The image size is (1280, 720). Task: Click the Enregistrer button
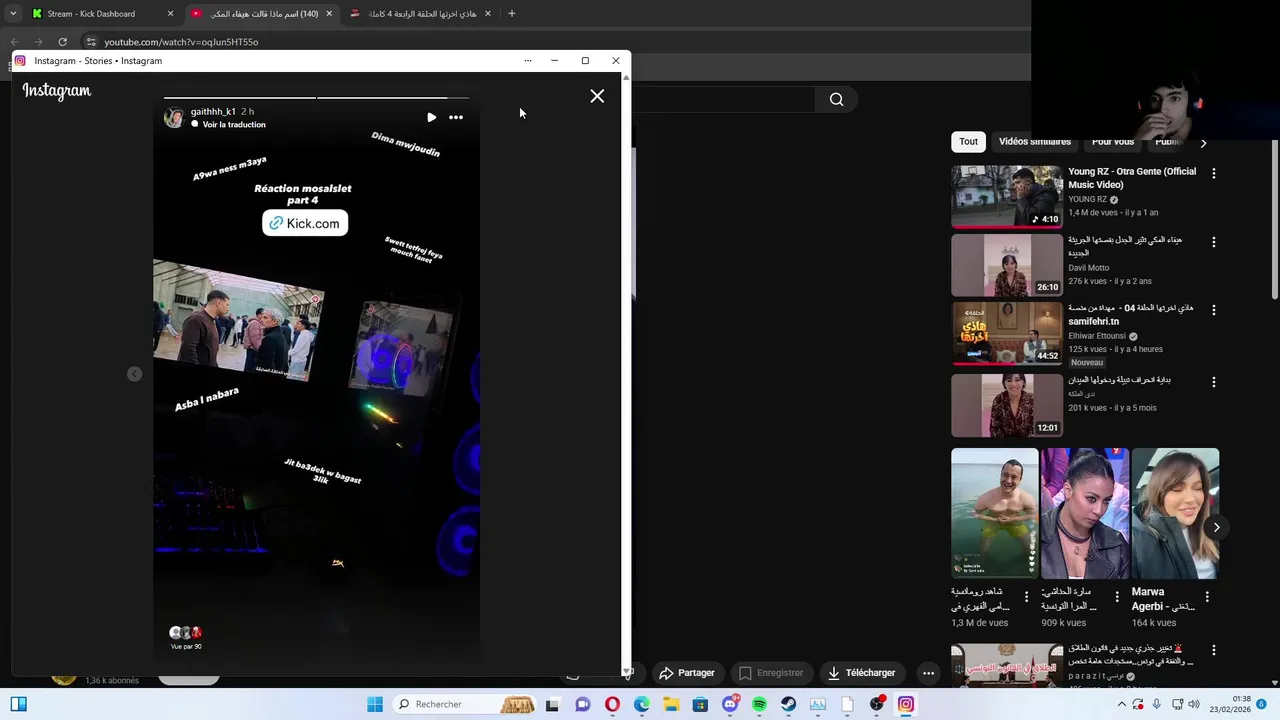click(x=770, y=673)
